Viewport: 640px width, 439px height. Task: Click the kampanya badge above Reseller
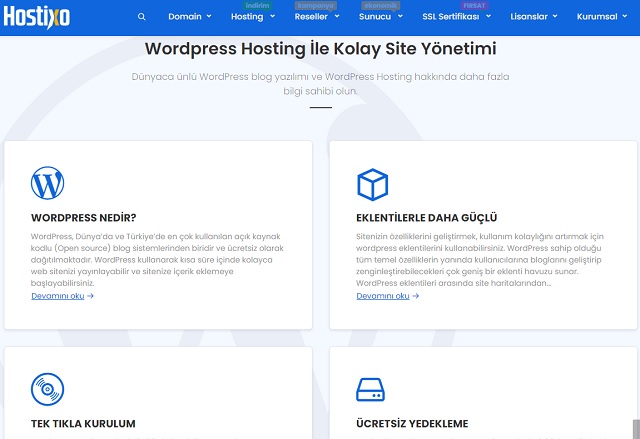click(x=316, y=5)
